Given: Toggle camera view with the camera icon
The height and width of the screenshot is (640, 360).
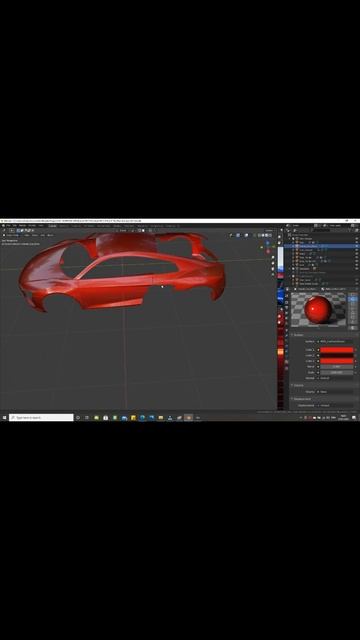Looking at the screenshot, I should [x=273, y=269].
